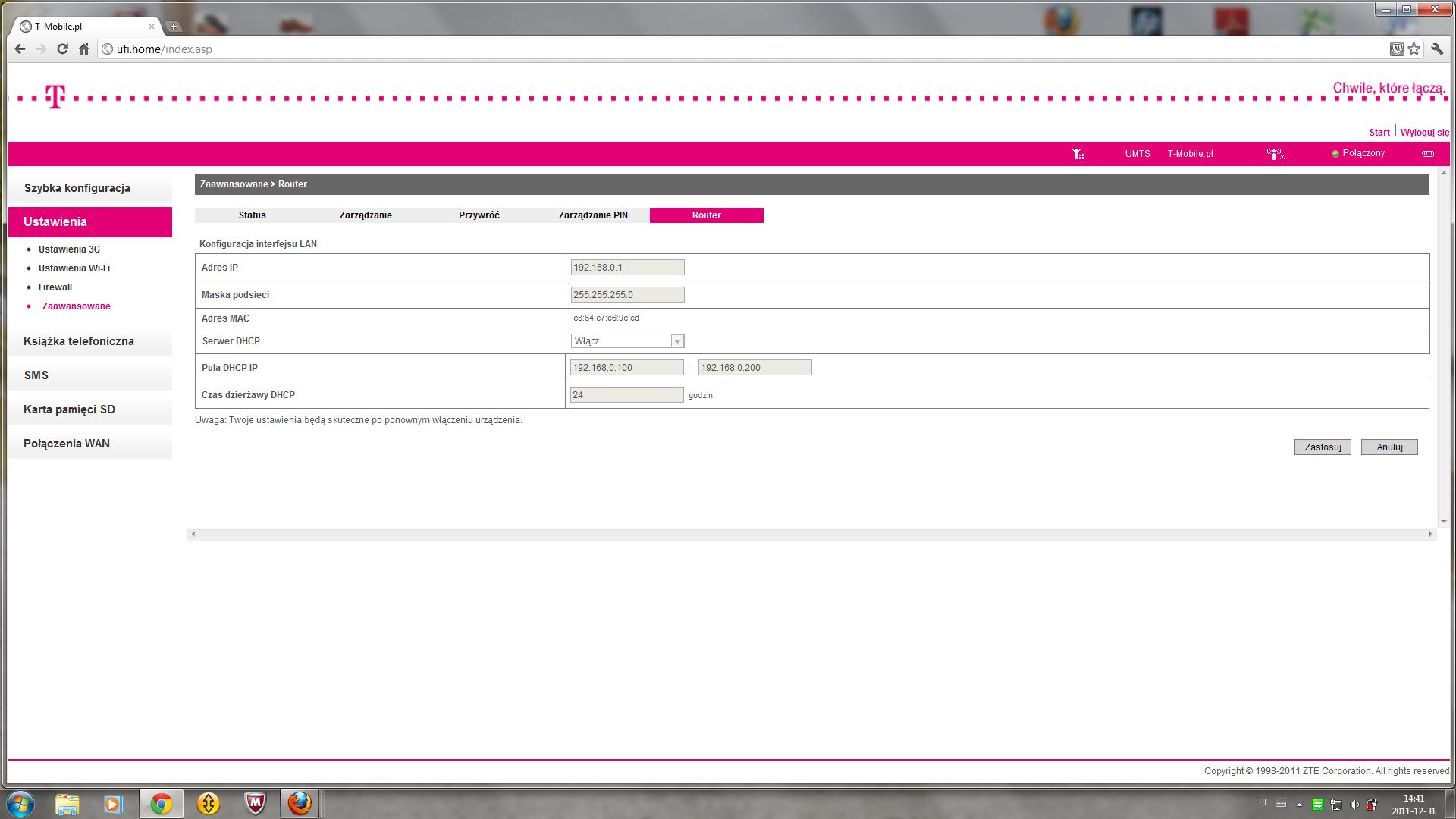Click the Wi-Fi broadcast status icon
This screenshot has width=1456, height=819.
click(1276, 154)
